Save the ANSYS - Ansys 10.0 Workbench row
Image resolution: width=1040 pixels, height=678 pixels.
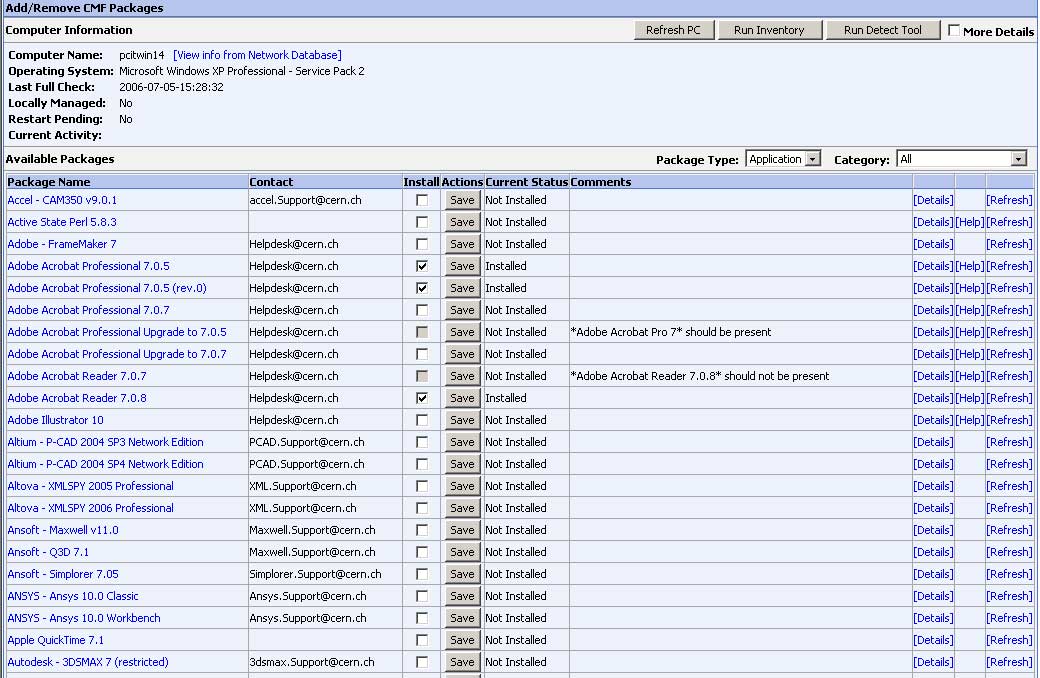462,618
